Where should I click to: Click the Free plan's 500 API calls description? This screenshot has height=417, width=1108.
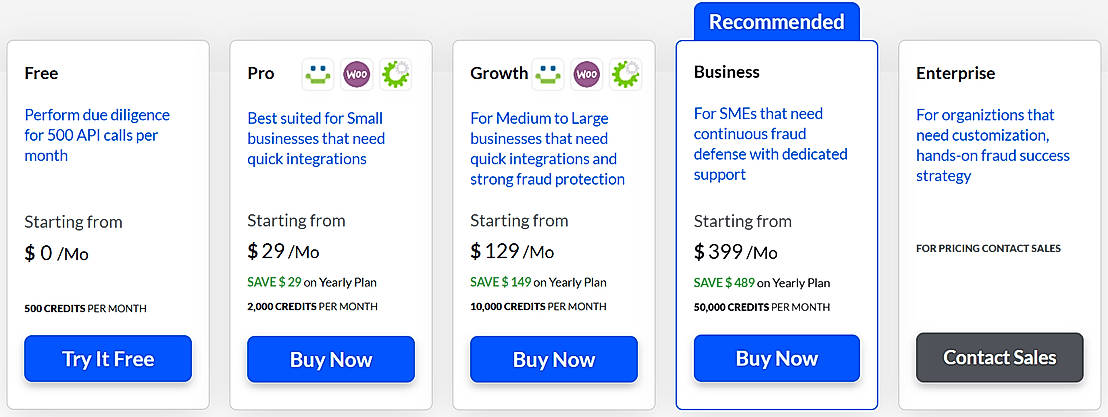[x=97, y=135]
